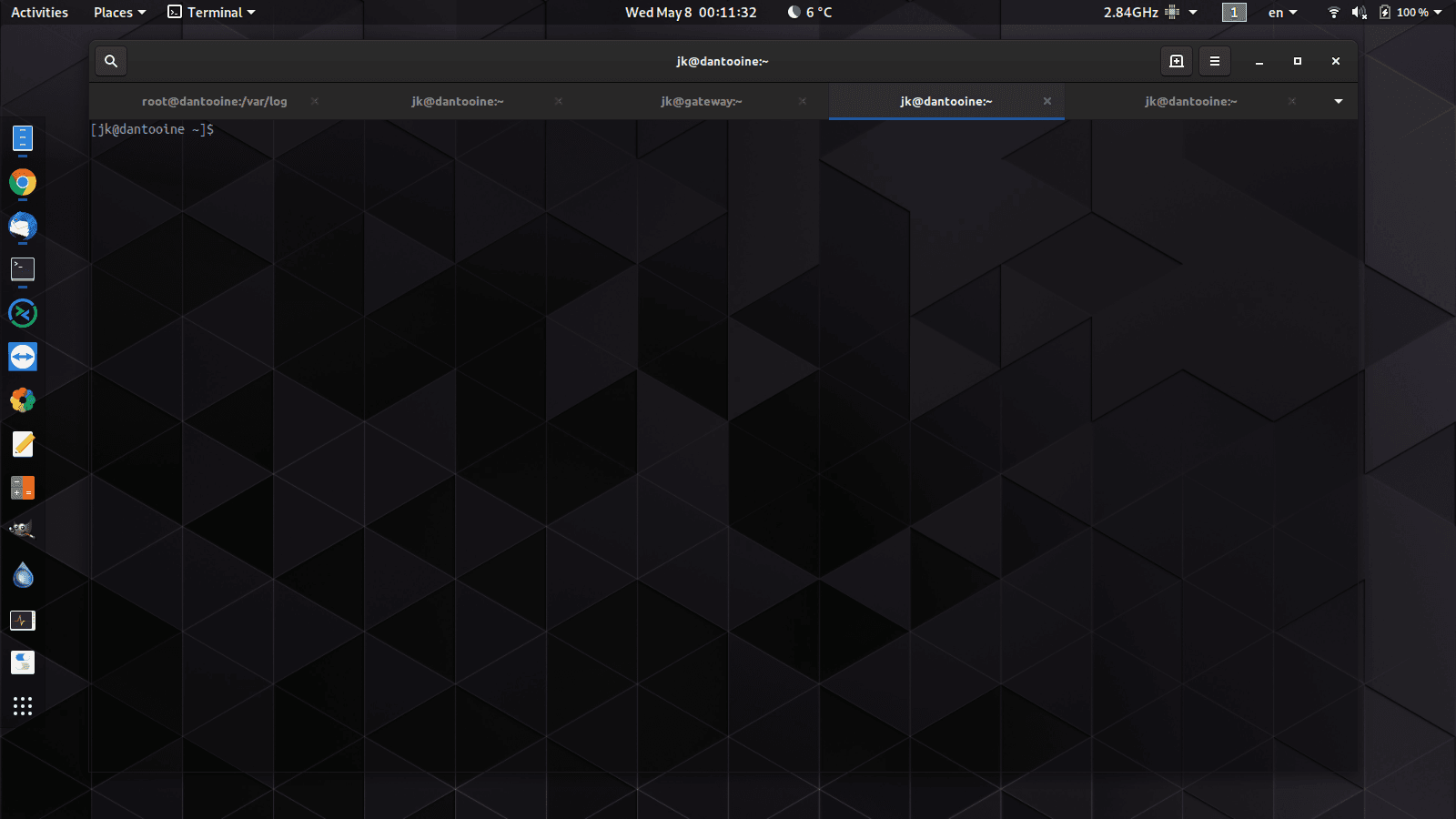Launch the Calculator app from the dock

[x=22, y=488]
